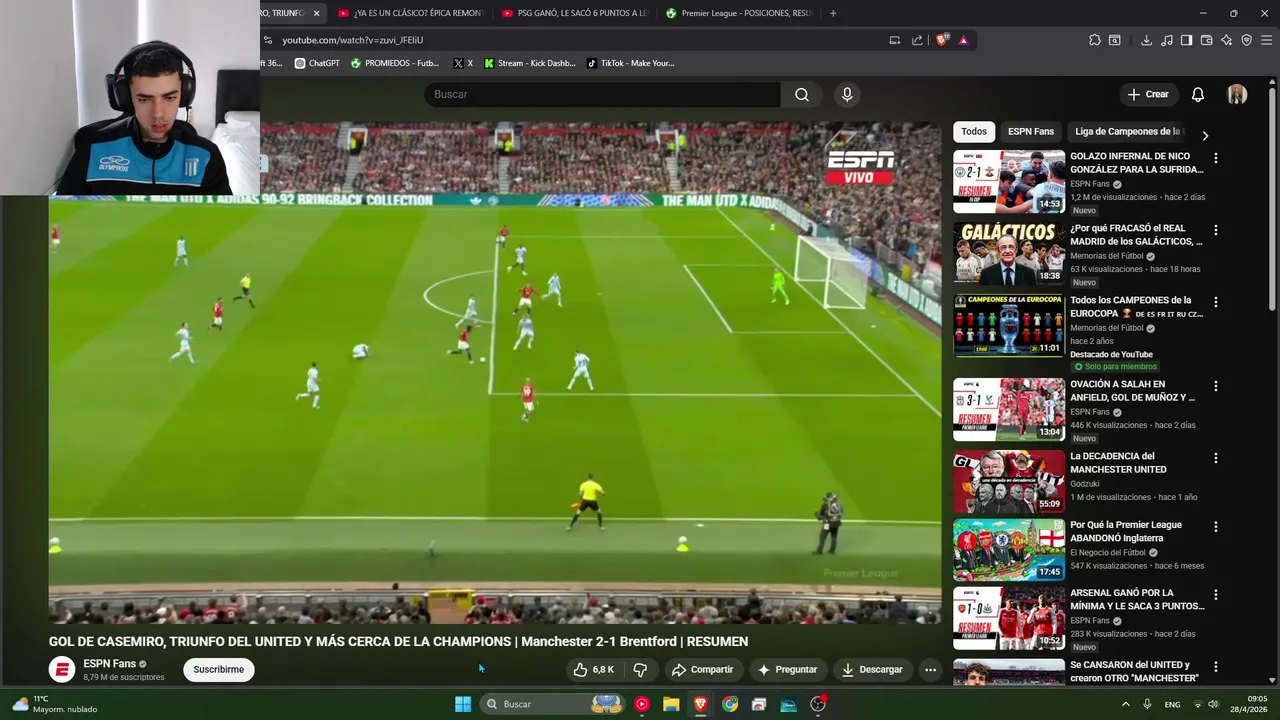Open ESPN Fans channel avatar
The height and width of the screenshot is (720, 1280).
[62, 670]
